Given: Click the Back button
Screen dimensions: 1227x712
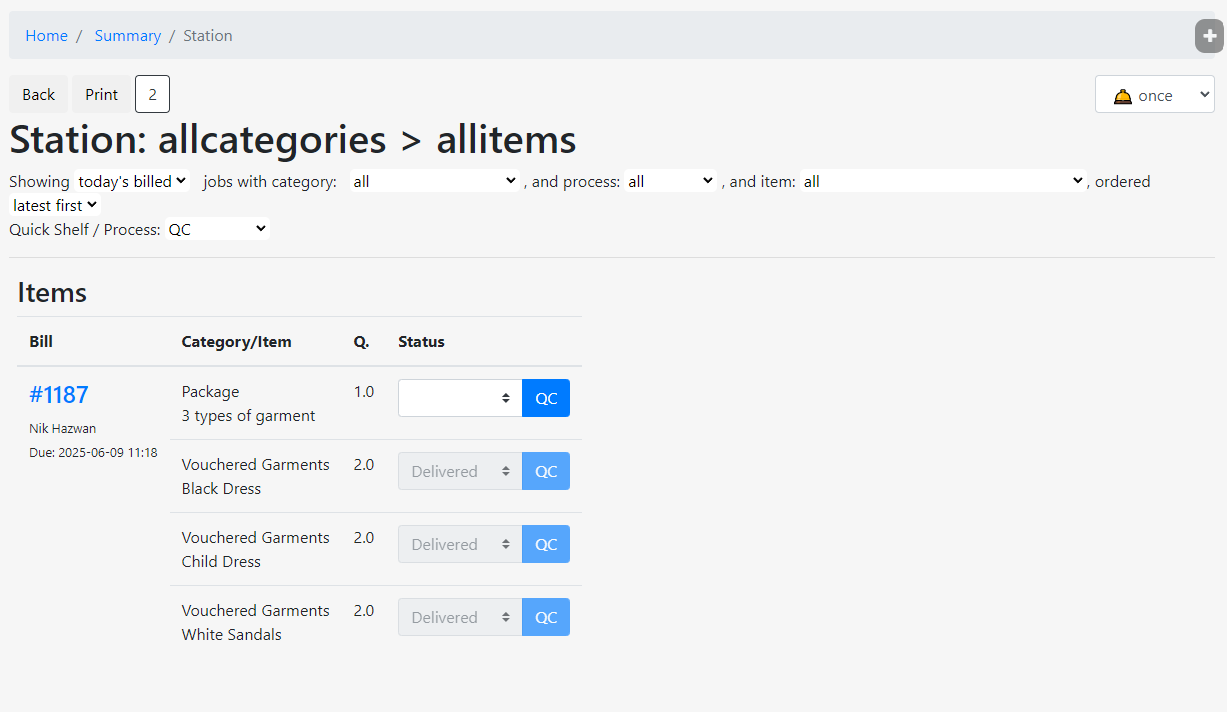Looking at the screenshot, I should (38, 94).
